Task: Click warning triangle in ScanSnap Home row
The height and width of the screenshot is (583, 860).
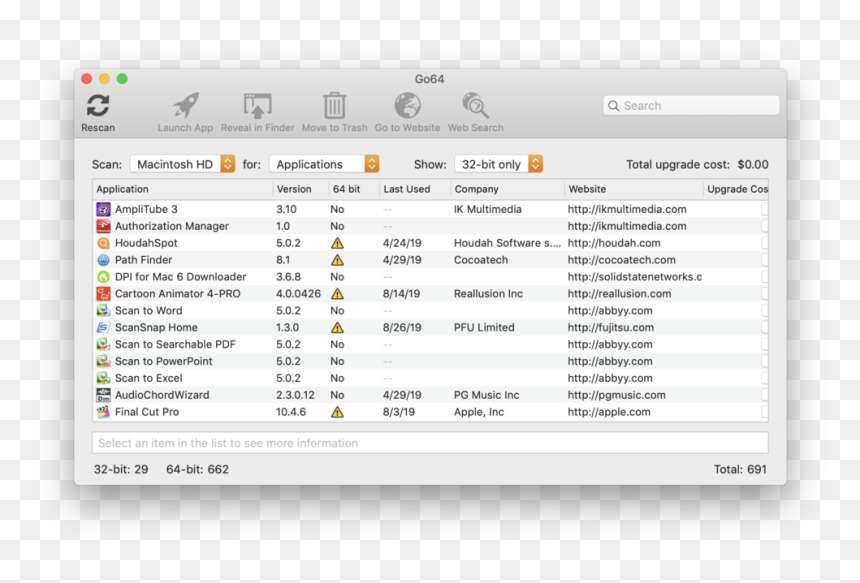Action: [x=337, y=327]
